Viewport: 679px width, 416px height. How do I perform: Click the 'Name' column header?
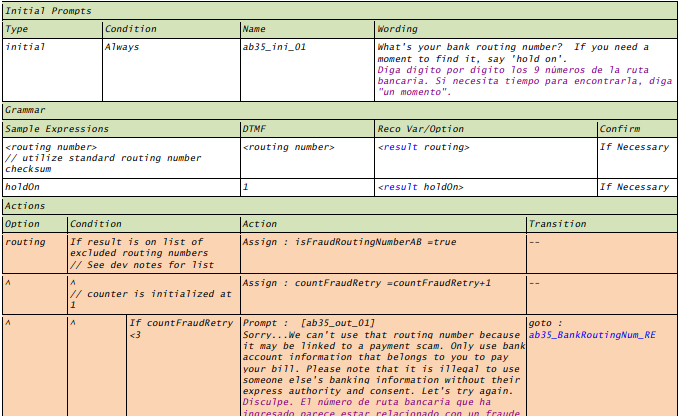[307, 29]
